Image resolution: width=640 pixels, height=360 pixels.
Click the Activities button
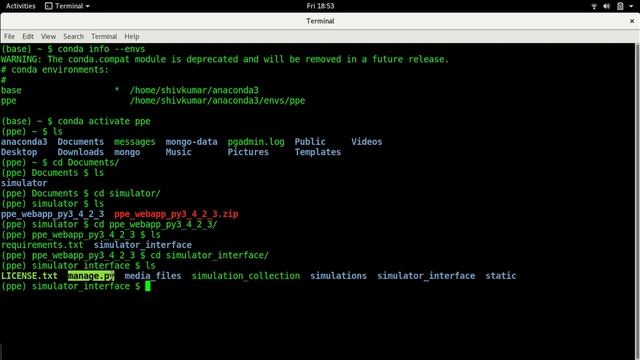20,6
